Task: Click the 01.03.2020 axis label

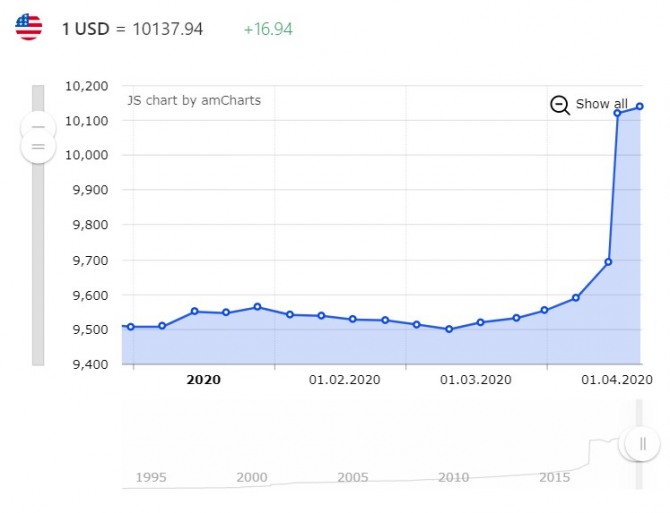Action: [x=476, y=379]
